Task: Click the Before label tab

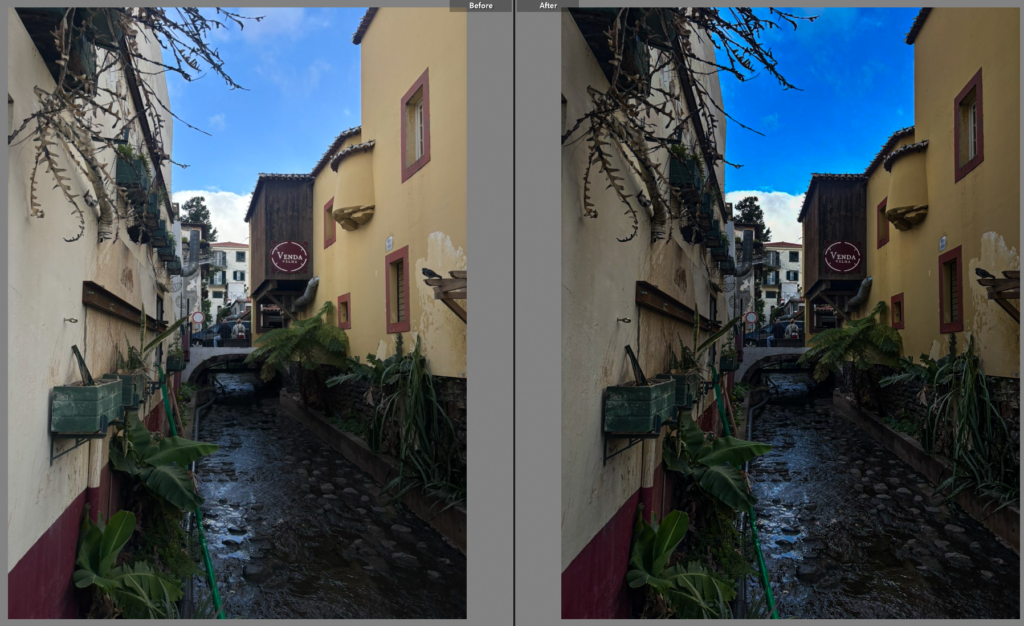Action: [480, 5]
